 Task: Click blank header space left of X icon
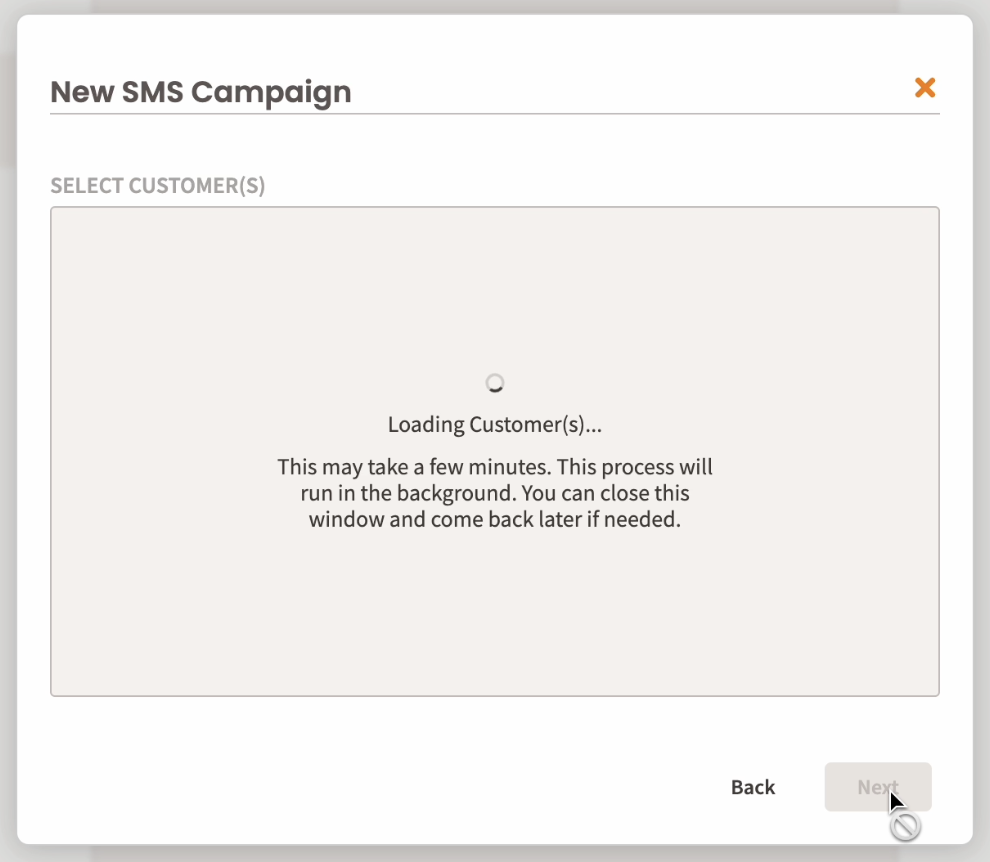coord(650,88)
